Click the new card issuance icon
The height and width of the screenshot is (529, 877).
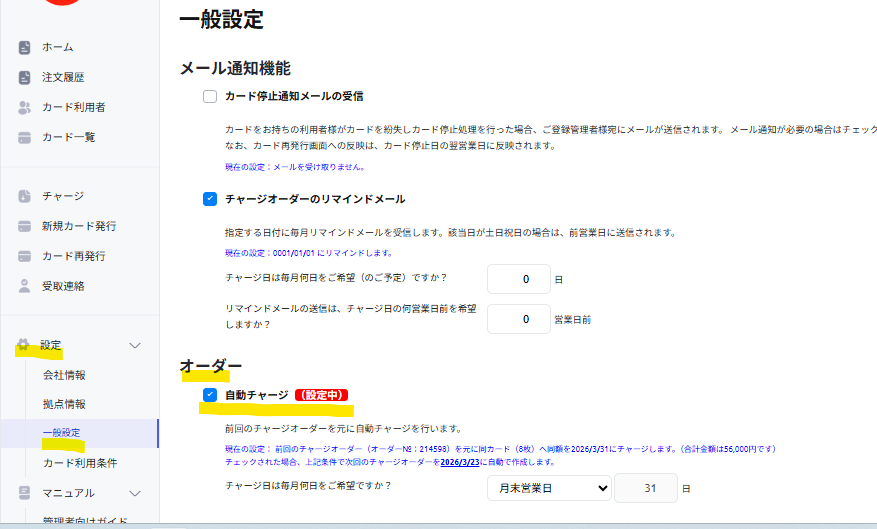pos(25,226)
